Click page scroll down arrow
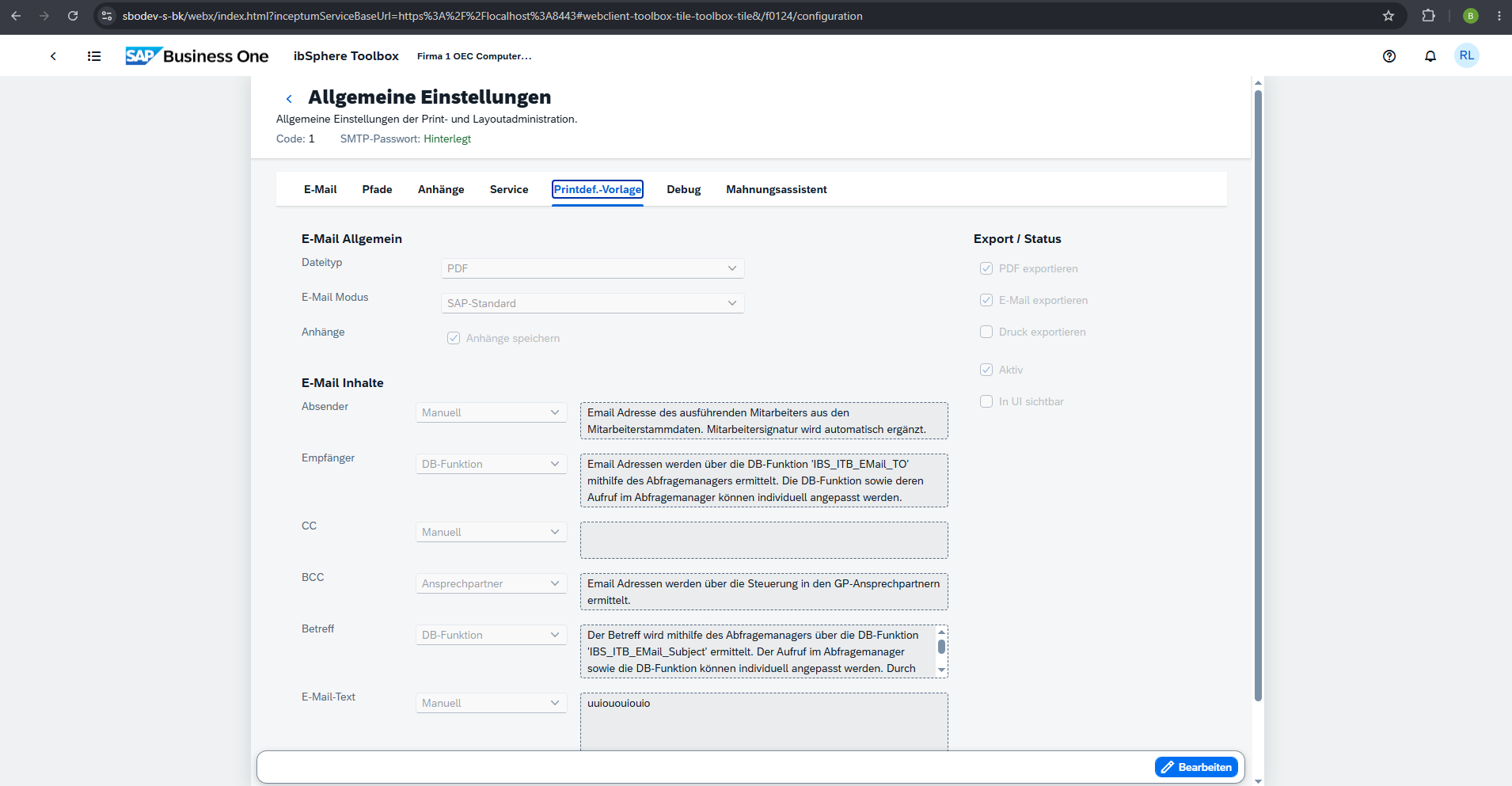Screen dimensions: 1512x786 1258,780
